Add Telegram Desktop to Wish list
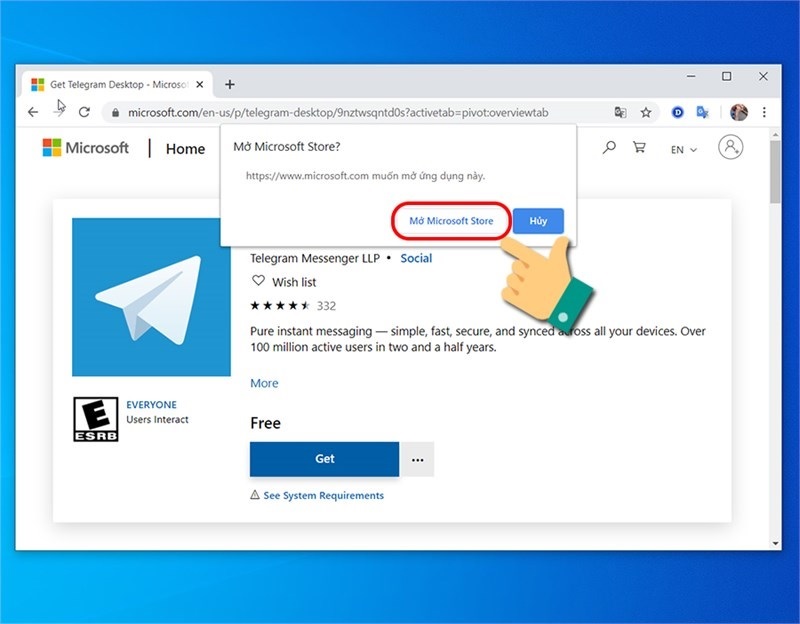 [285, 281]
